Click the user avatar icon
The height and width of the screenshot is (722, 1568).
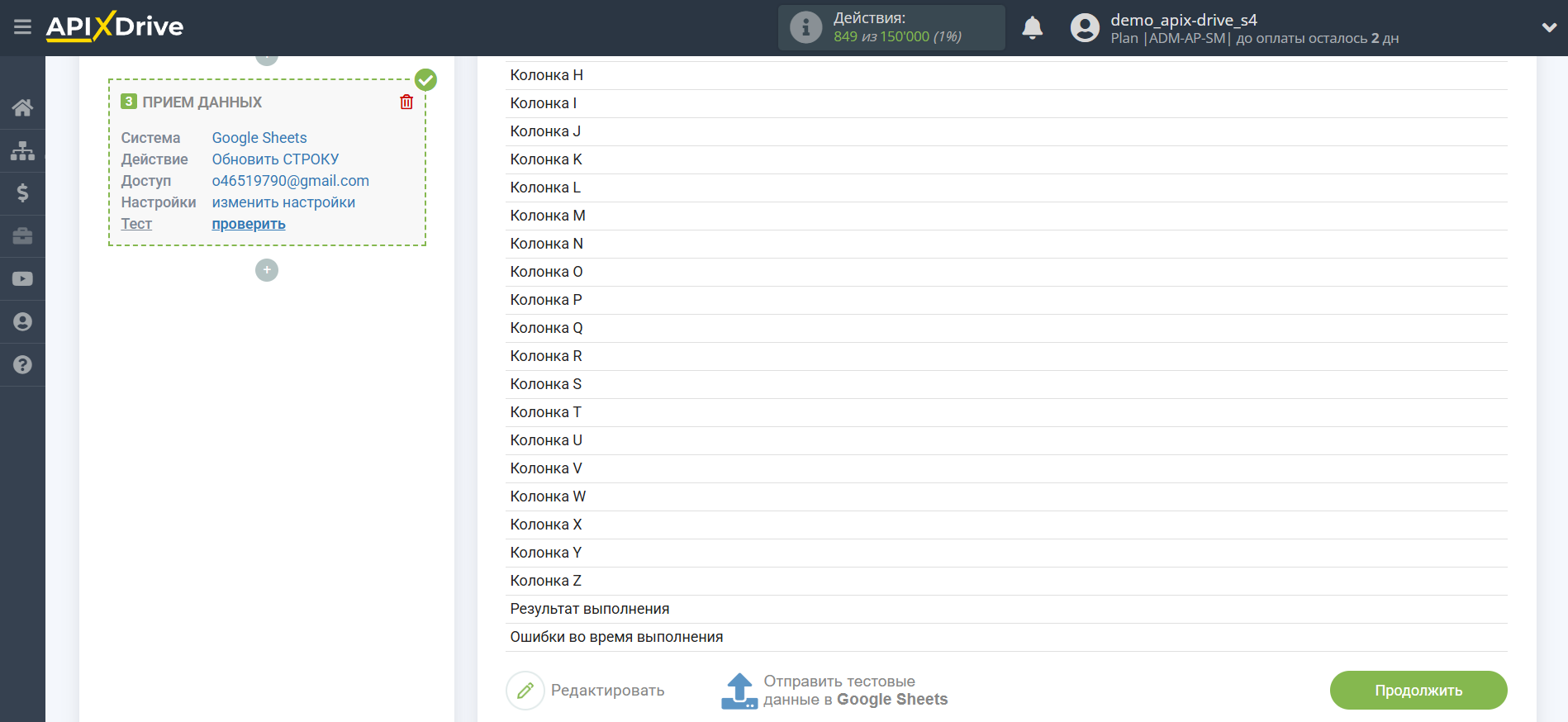point(1085,28)
